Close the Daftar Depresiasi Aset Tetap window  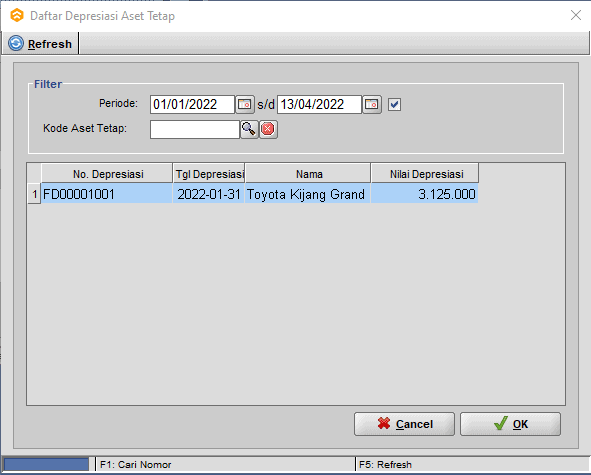pyautogui.click(x=576, y=15)
